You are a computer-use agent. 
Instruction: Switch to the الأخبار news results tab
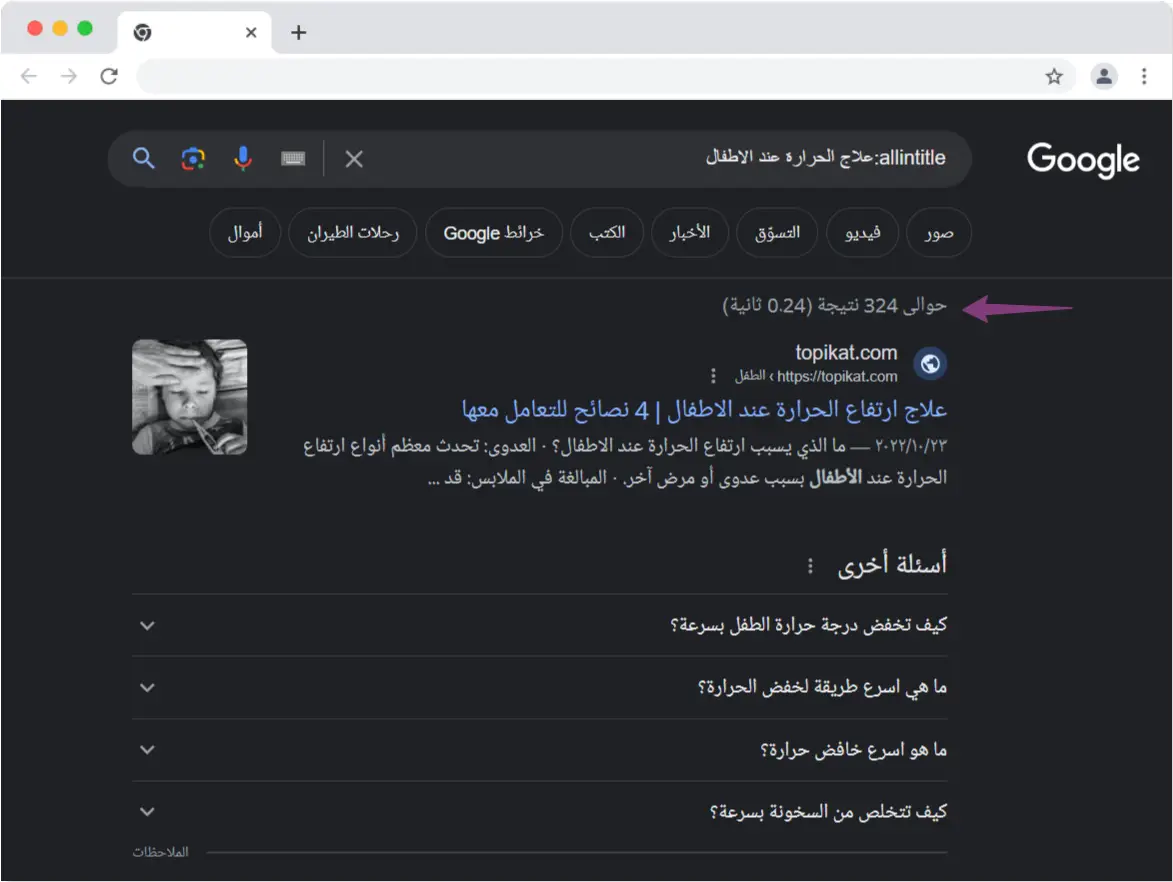tap(689, 232)
